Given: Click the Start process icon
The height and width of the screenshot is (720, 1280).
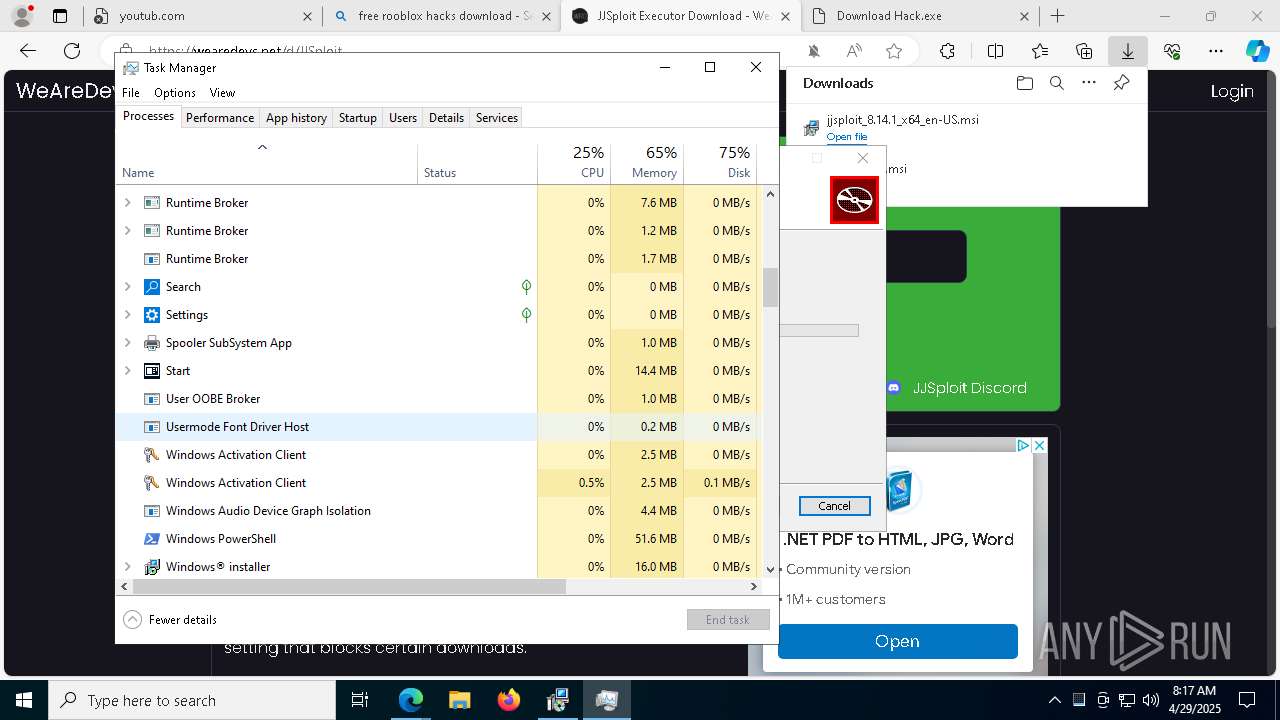Looking at the screenshot, I should click(152, 371).
